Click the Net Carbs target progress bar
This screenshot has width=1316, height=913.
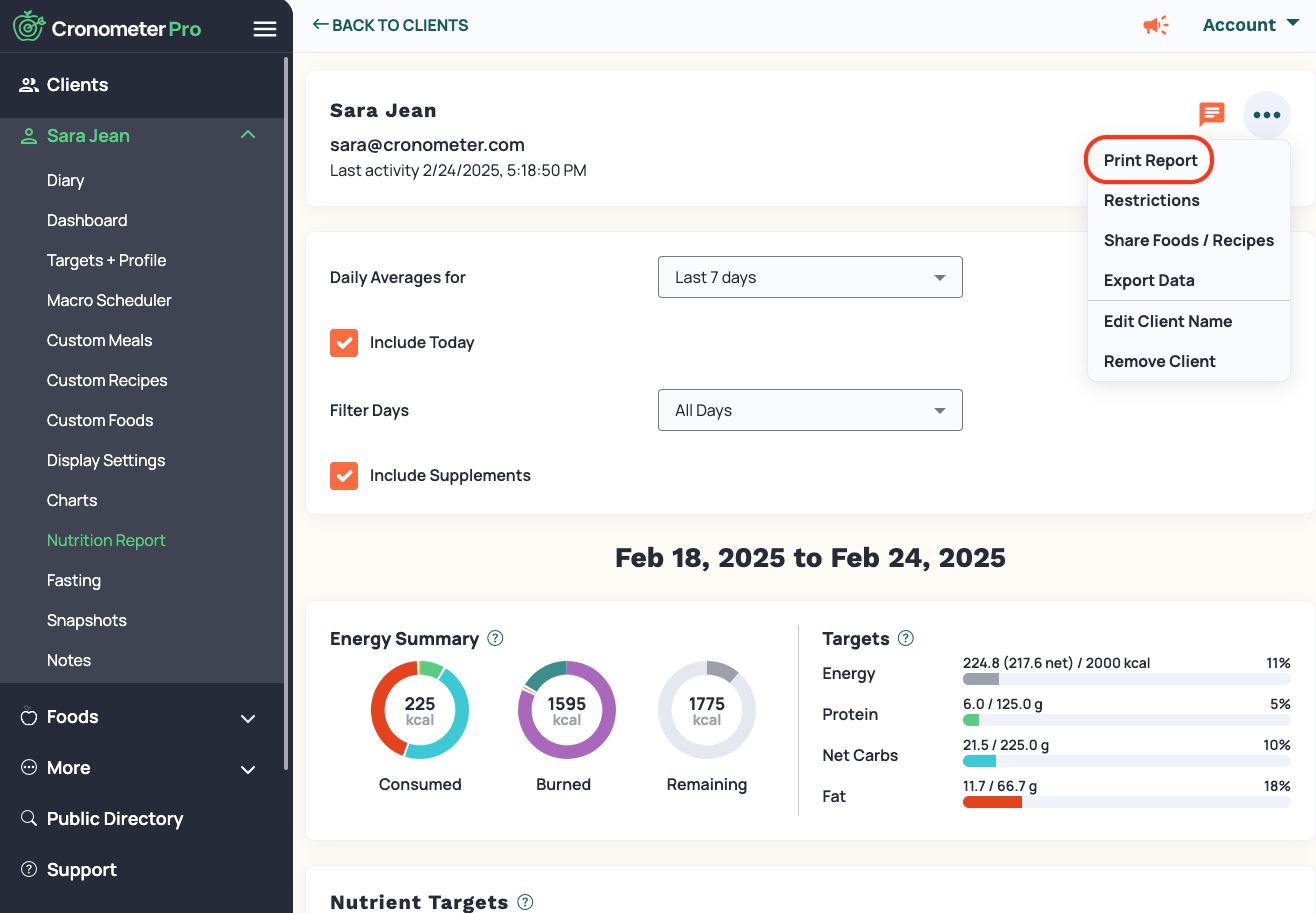[x=1126, y=761]
